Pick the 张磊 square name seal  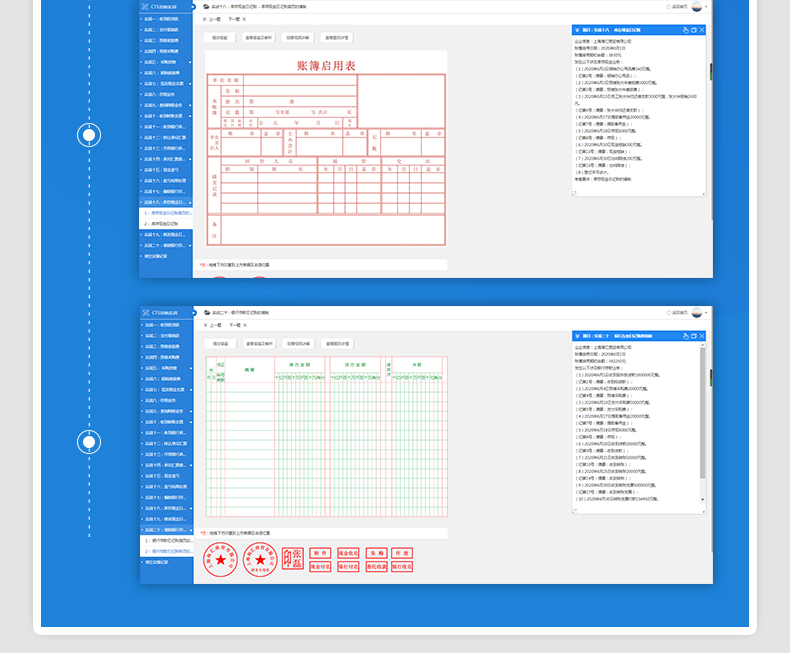[293, 559]
